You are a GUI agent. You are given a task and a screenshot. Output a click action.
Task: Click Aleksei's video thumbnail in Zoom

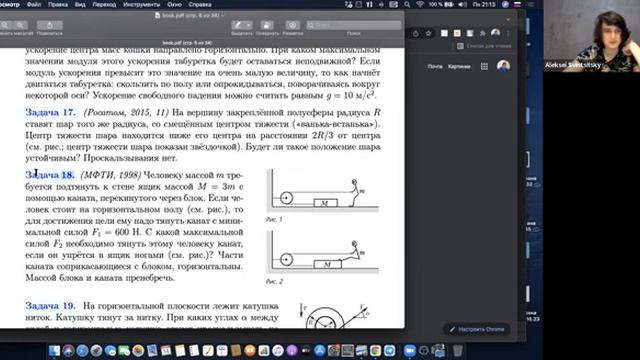pos(591,36)
